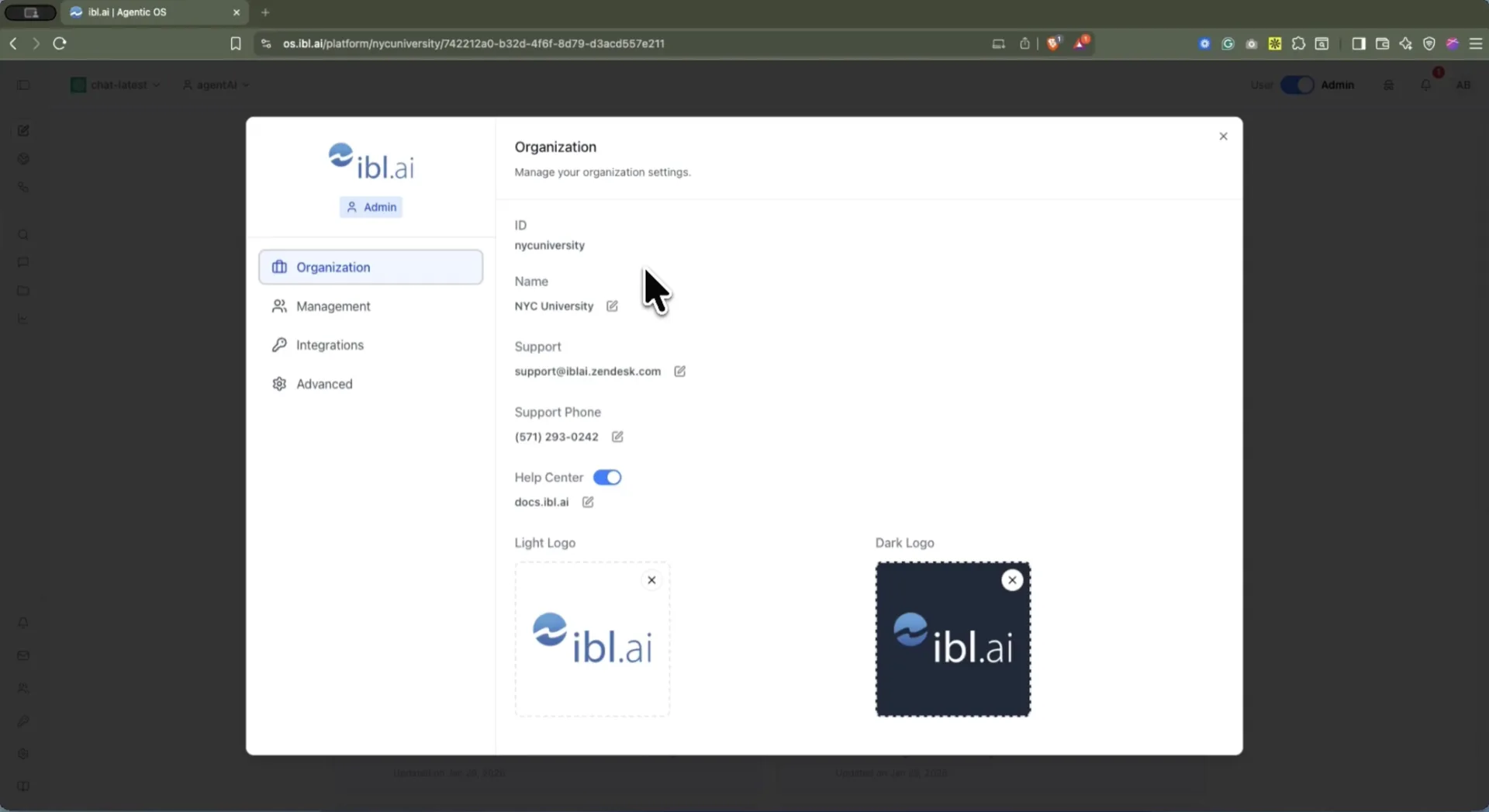This screenshot has height=812, width=1489.
Task: Edit the organization Name field
Action: [612, 306]
